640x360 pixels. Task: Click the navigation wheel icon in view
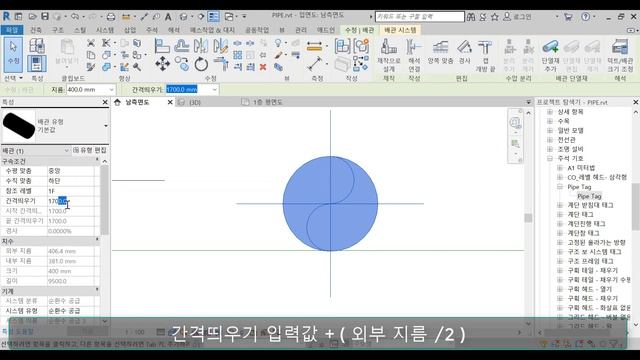coord(515,122)
